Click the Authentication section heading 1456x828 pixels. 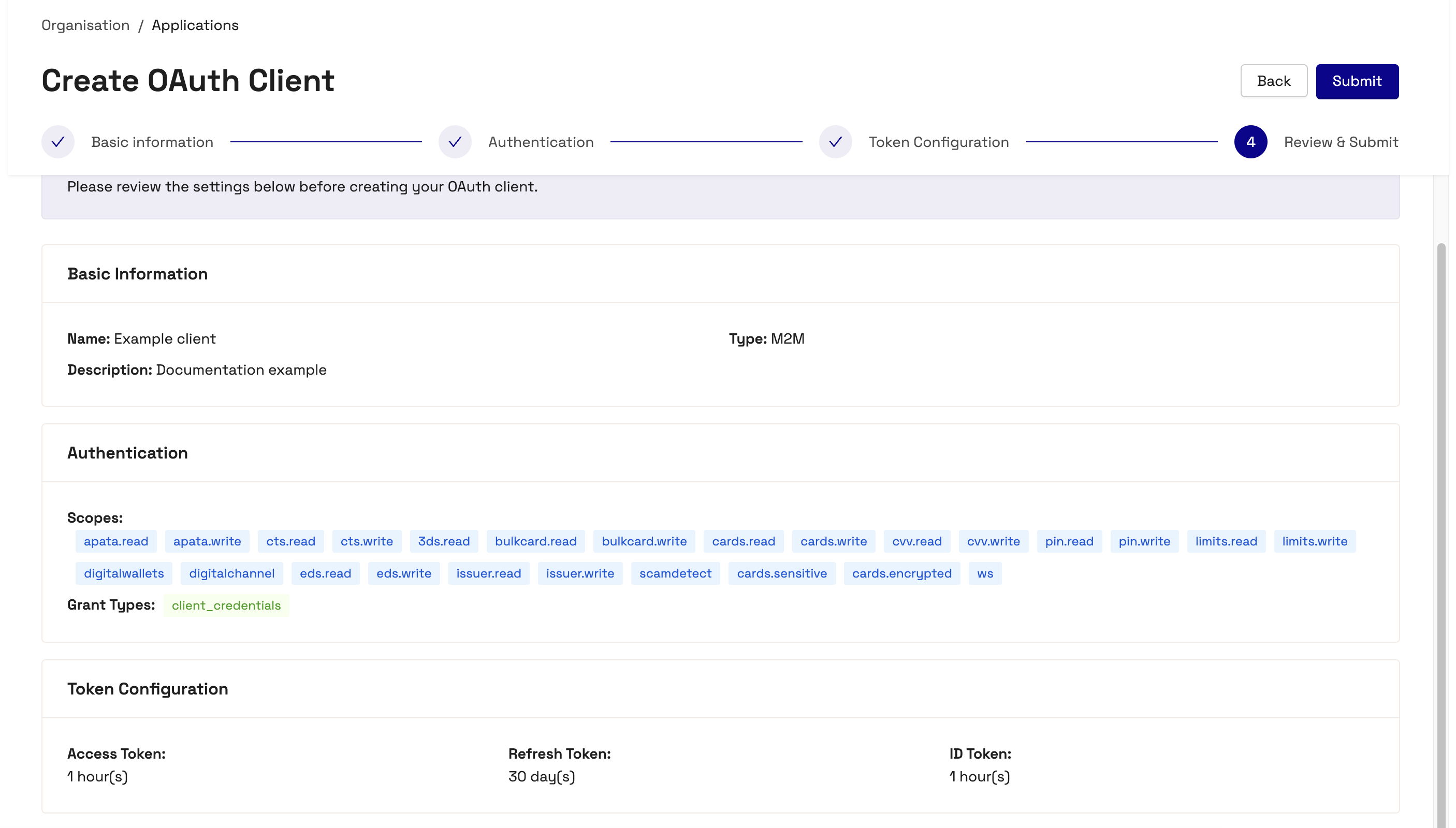tap(127, 453)
